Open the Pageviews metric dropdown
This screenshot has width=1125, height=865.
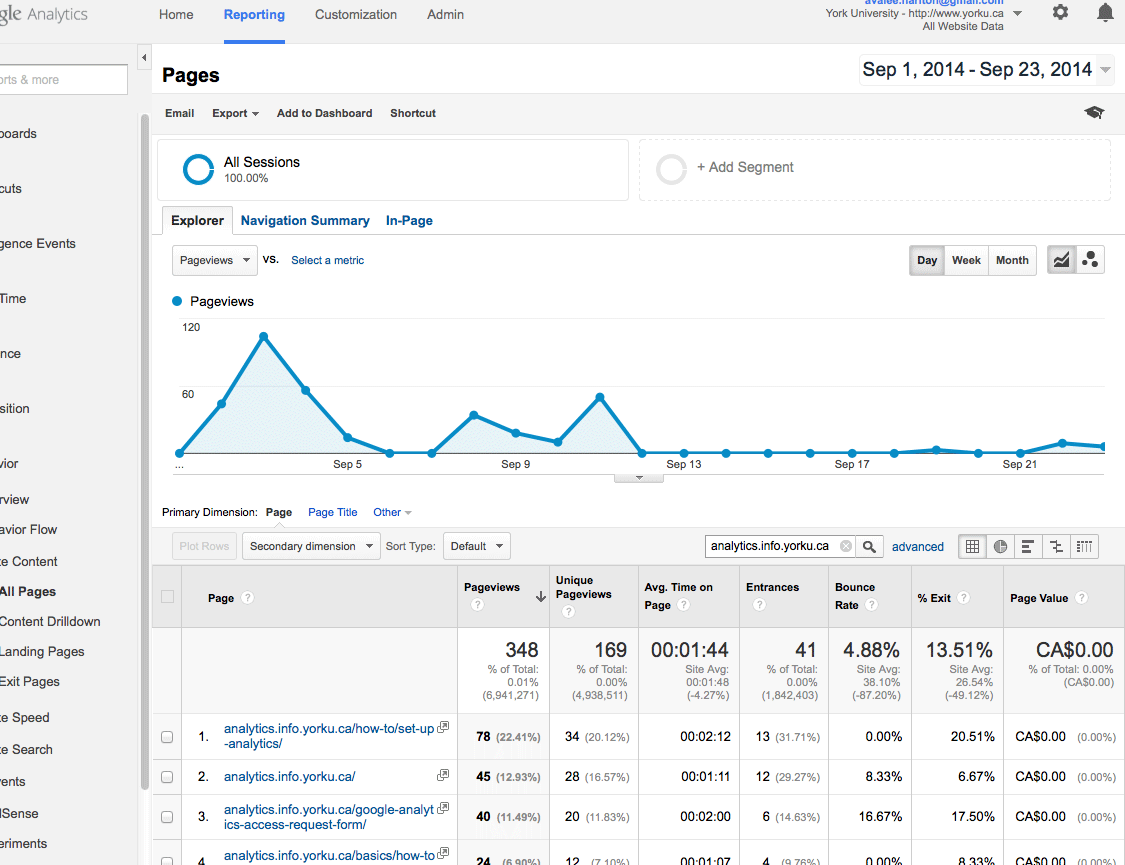tap(215, 260)
